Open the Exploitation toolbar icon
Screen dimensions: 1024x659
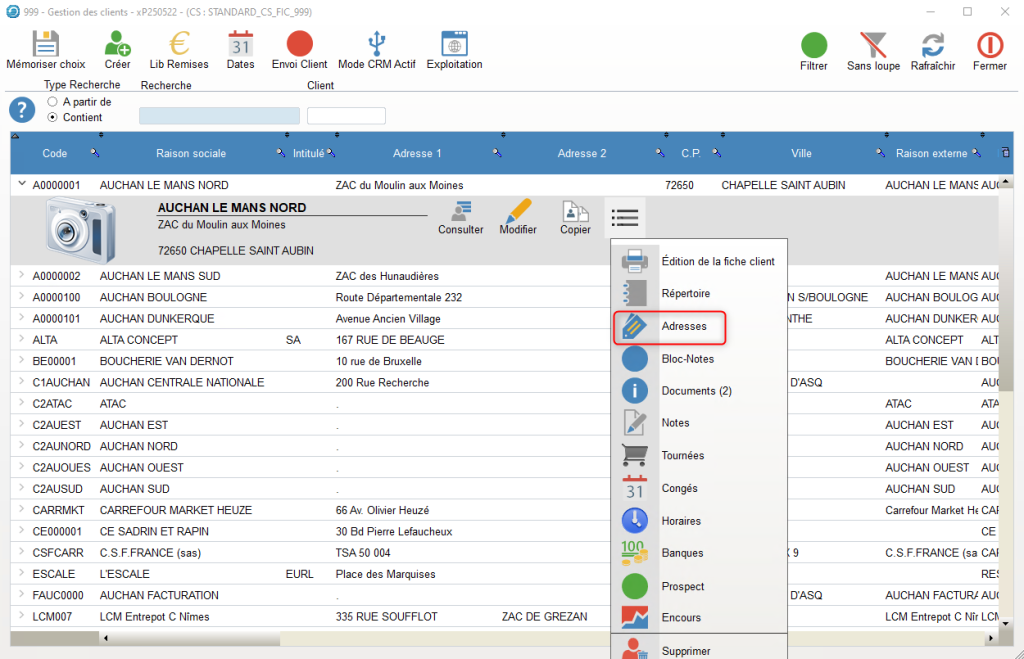pyautogui.click(x=454, y=45)
